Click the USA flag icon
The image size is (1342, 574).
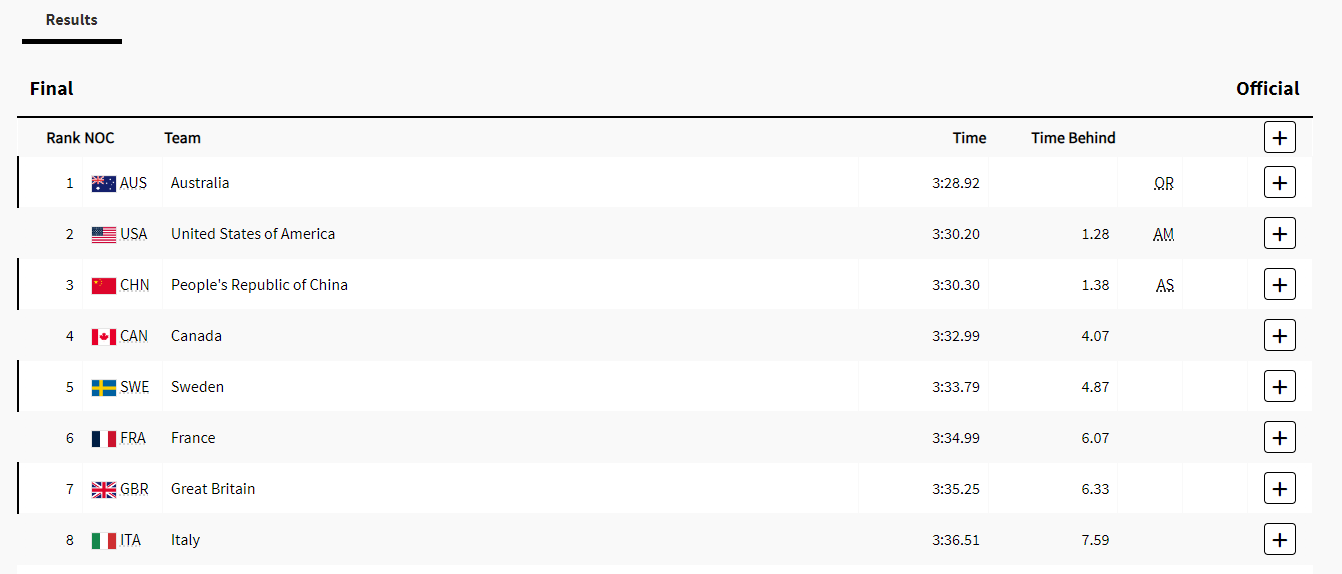(104, 235)
